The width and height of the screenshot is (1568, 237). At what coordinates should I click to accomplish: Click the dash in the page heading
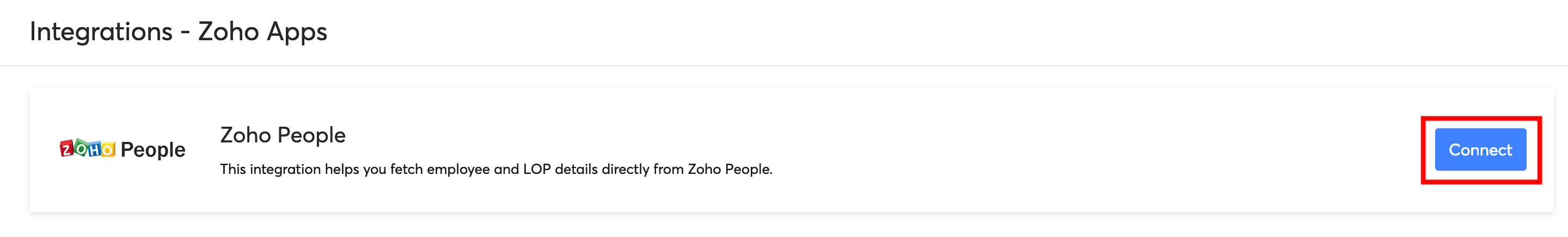point(185,33)
